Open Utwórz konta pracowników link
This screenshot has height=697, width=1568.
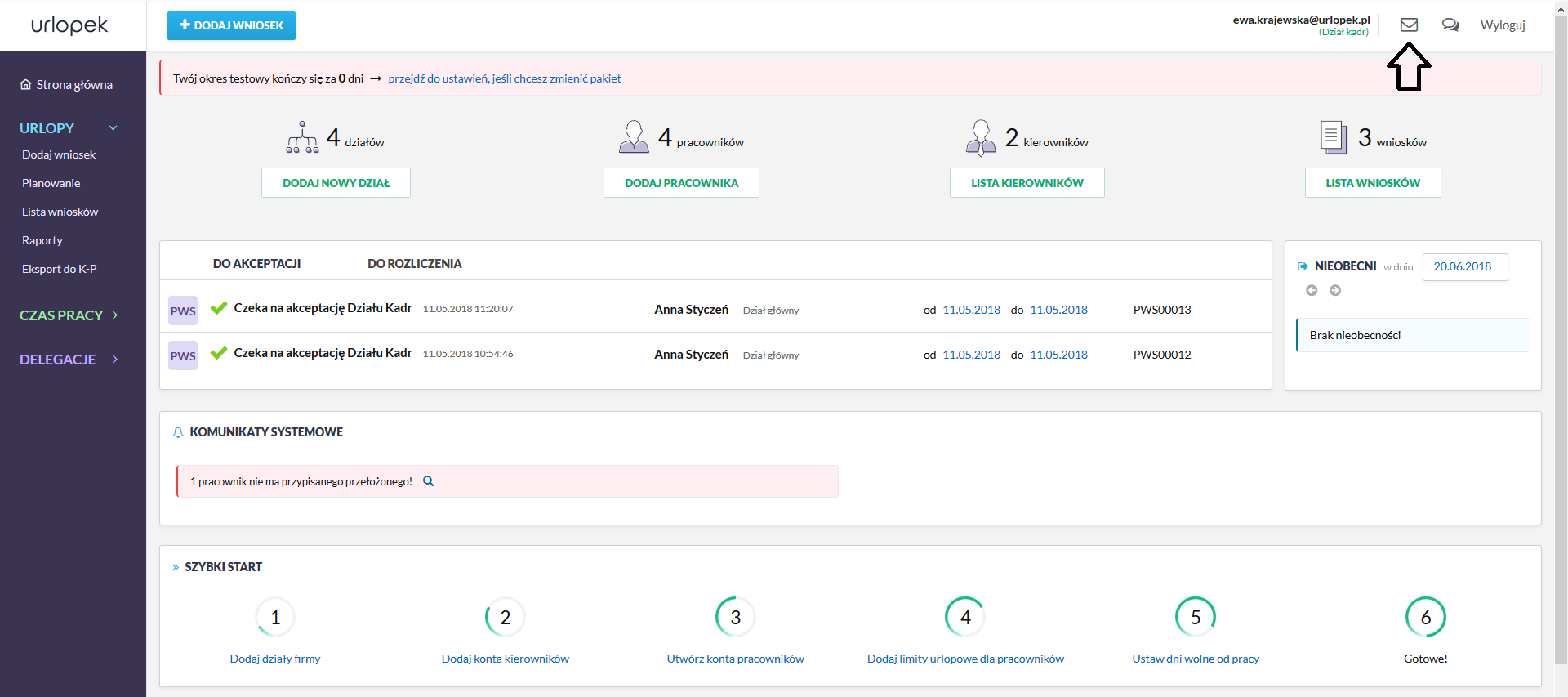pos(736,659)
